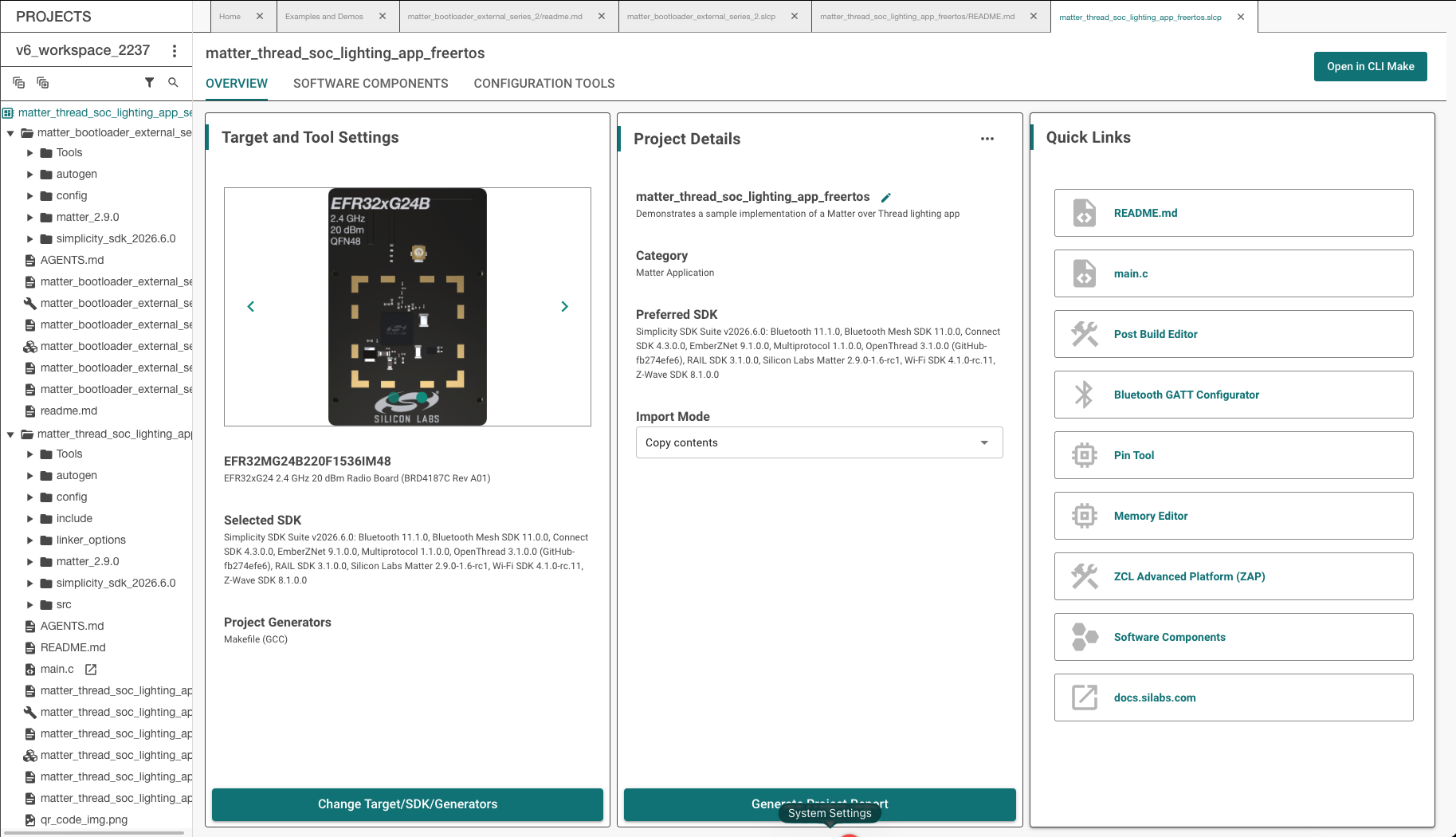Click the Open in CLI Make button

point(1370,66)
